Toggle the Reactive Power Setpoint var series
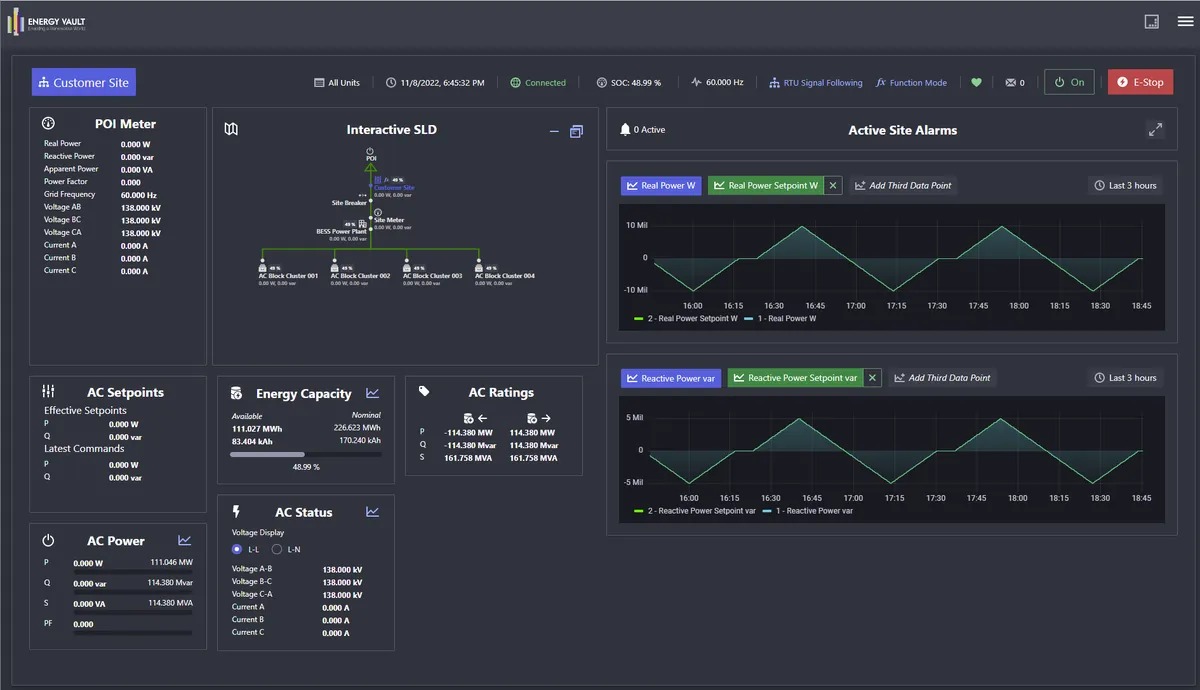Viewport: 1200px width, 690px height. 796,378
